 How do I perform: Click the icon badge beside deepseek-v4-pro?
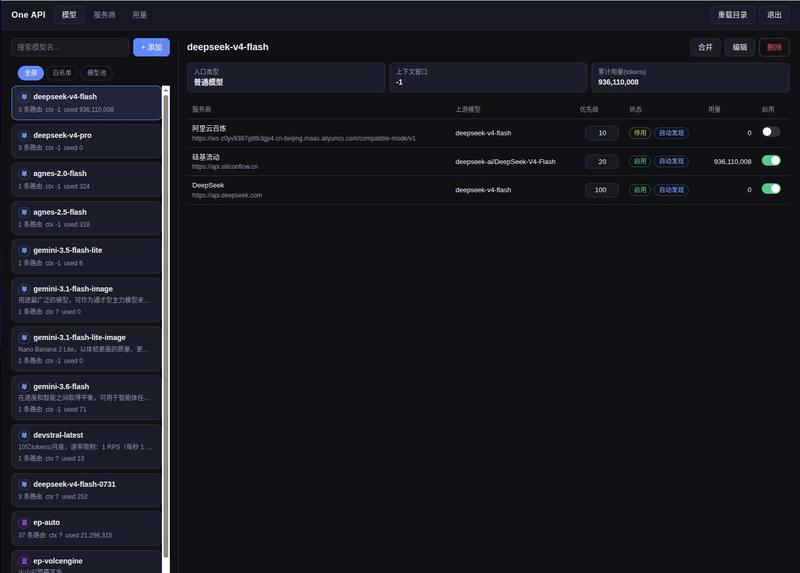pos(24,135)
